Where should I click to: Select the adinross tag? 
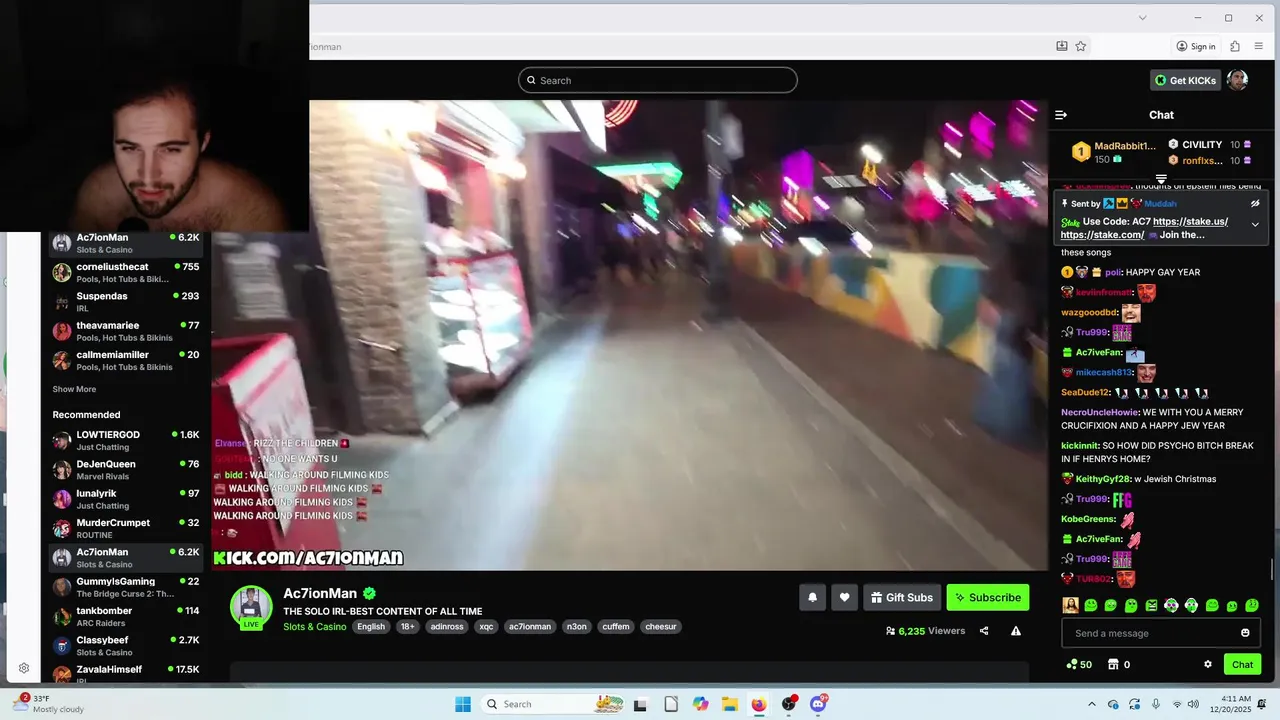tap(447, 627)
